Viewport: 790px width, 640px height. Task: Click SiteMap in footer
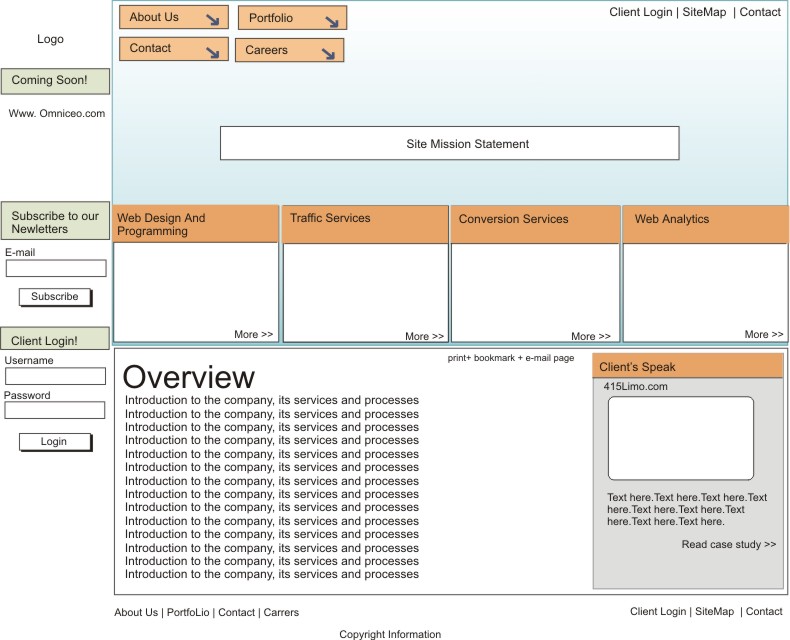[x=714, y=611]
